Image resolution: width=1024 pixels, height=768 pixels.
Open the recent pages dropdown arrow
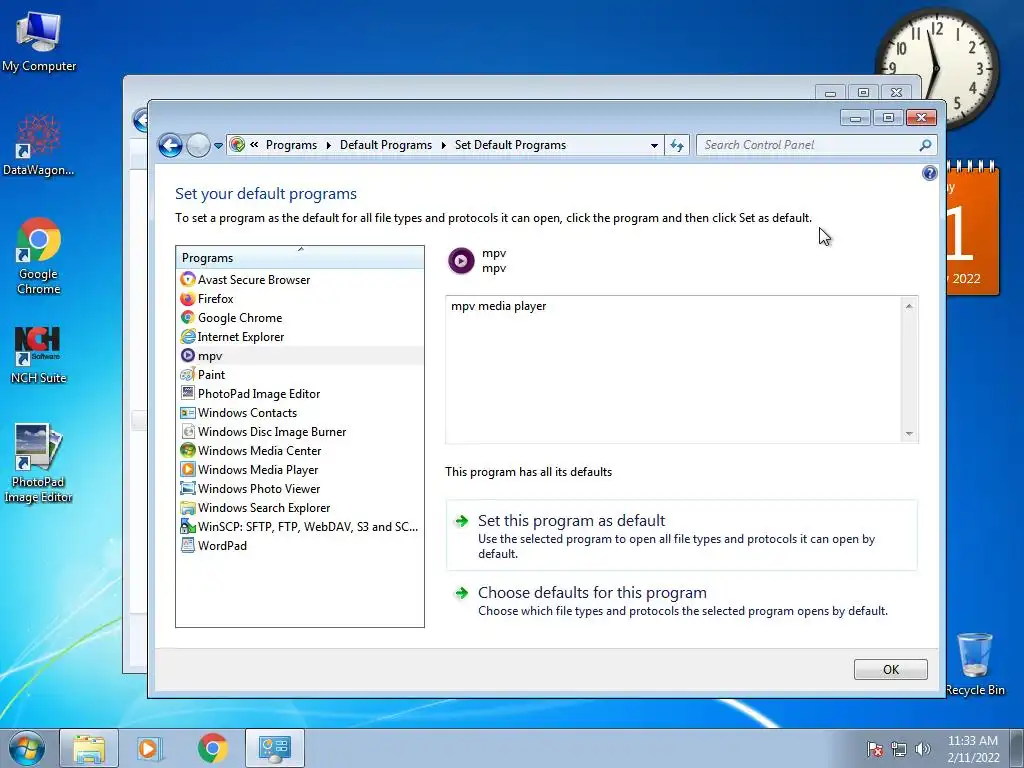(x=218, y=146)
